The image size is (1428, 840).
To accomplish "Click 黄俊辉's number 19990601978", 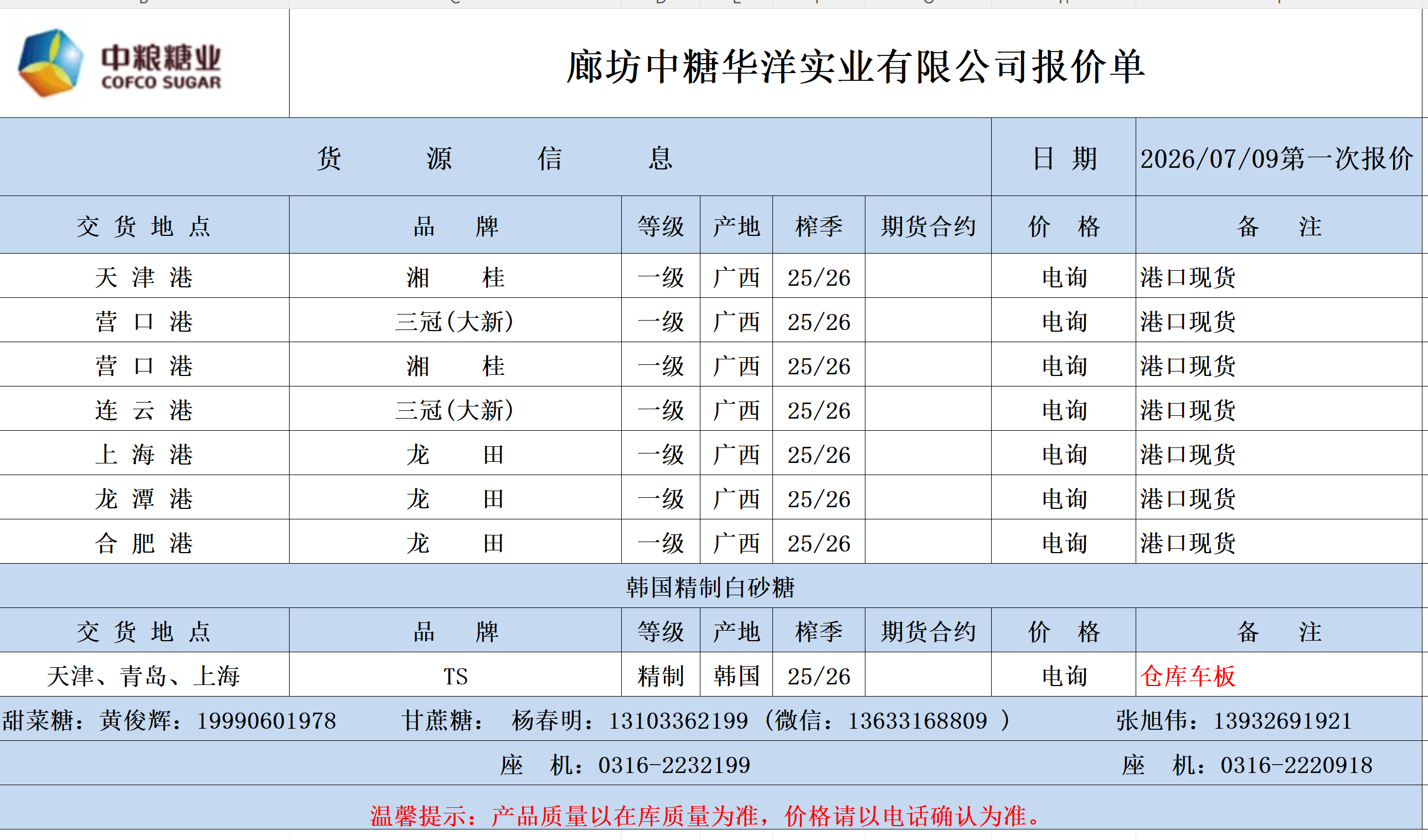I will click(266, 720).
